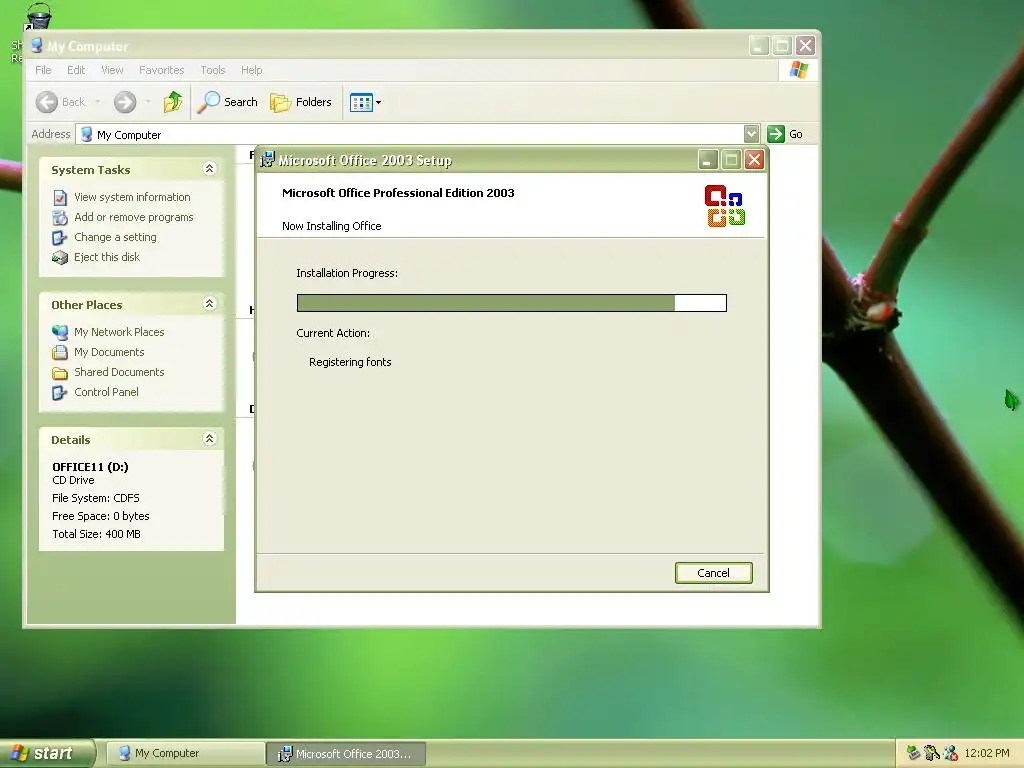The image size is (1024, 768).
Task: Click the My Computer title bar icon
Action: tap(37, 46)
